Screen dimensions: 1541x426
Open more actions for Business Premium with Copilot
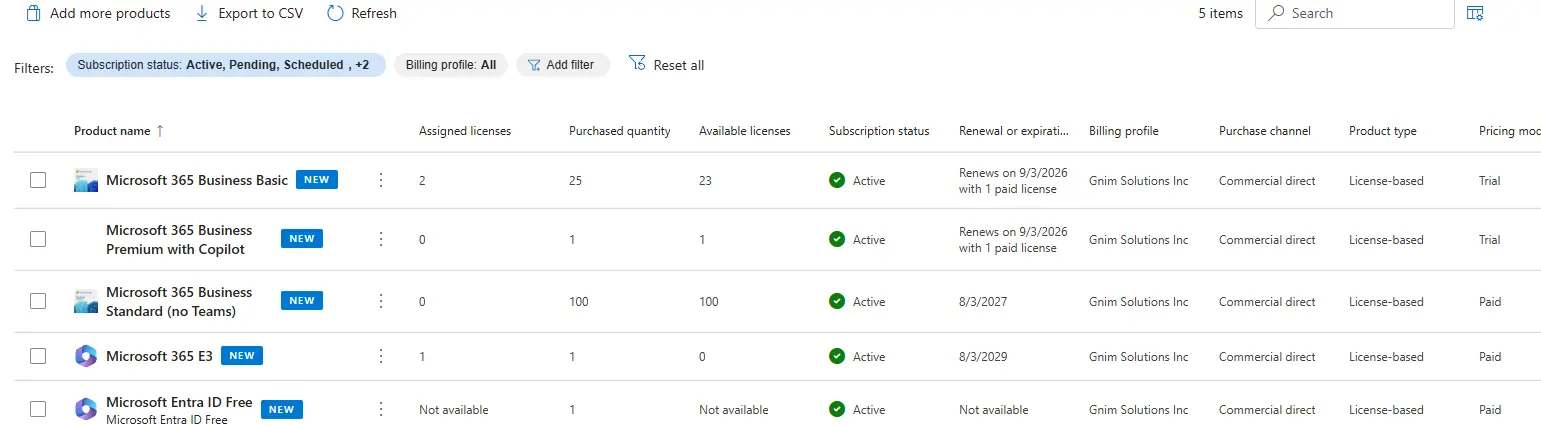380,239
